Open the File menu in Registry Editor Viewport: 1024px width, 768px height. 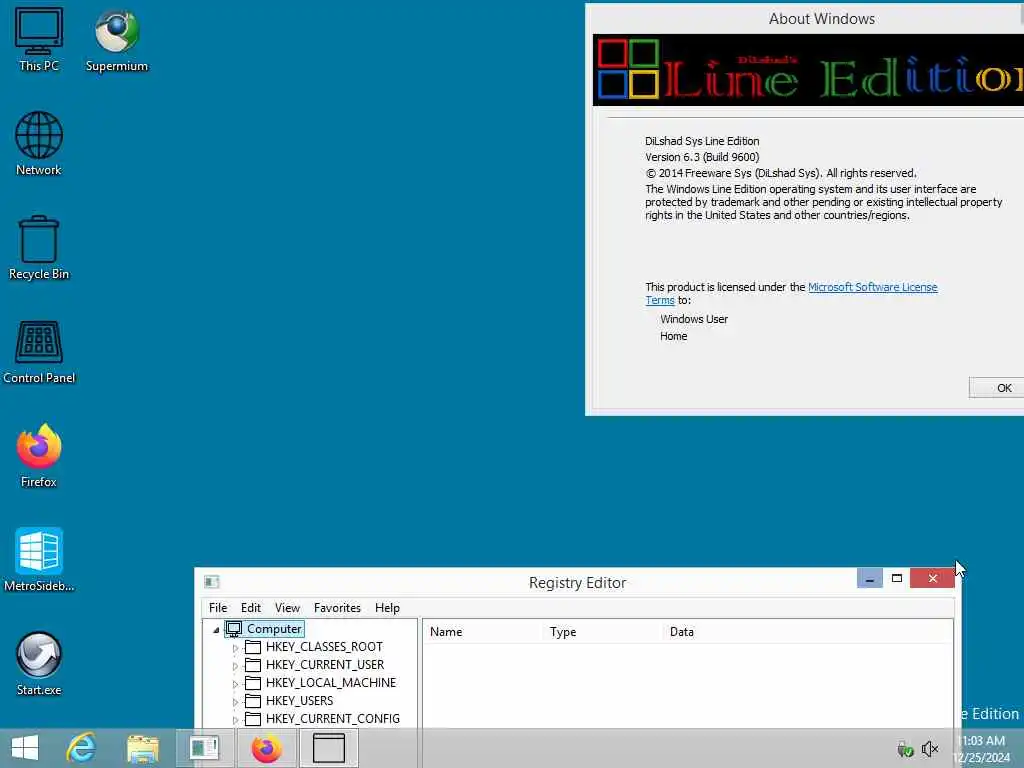point(218,608)
